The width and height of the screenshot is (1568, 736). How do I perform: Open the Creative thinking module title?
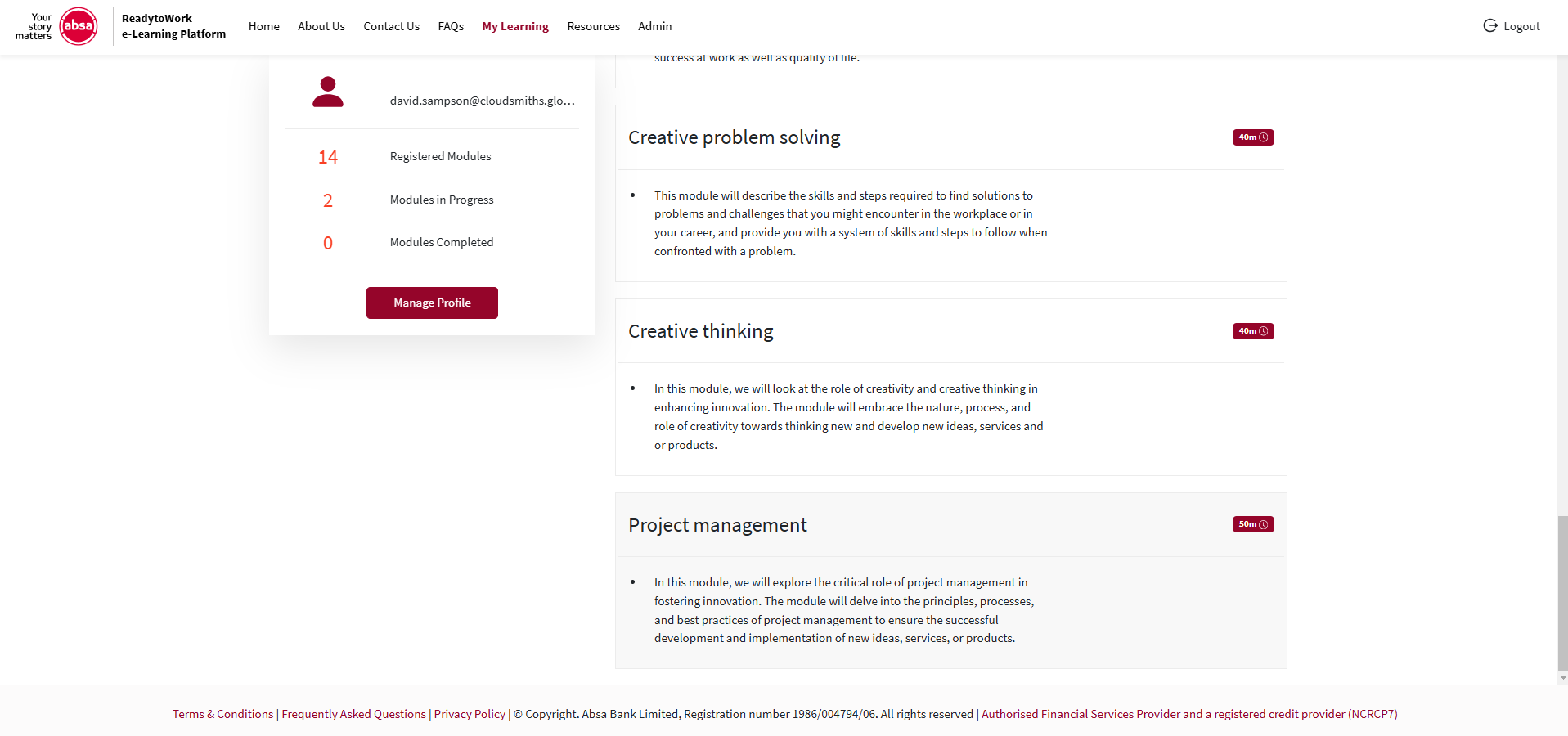point(701,331)
